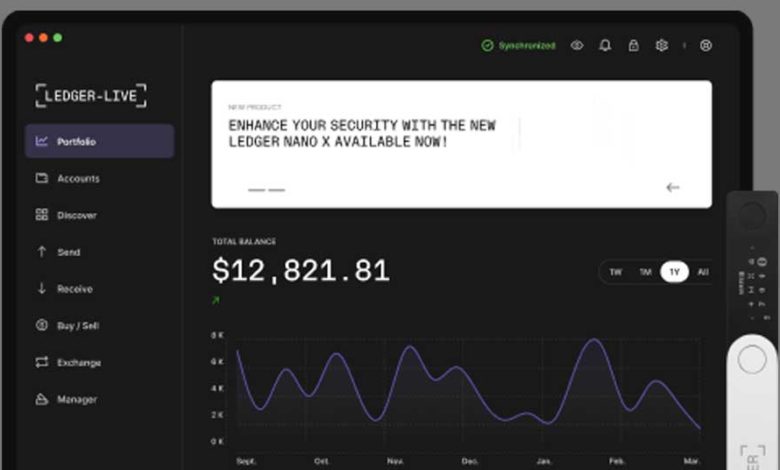Toggle the eye icon to hide balances
Image resolution: width=780 pixels, height=470 pixels.
[x=577, y=45]
